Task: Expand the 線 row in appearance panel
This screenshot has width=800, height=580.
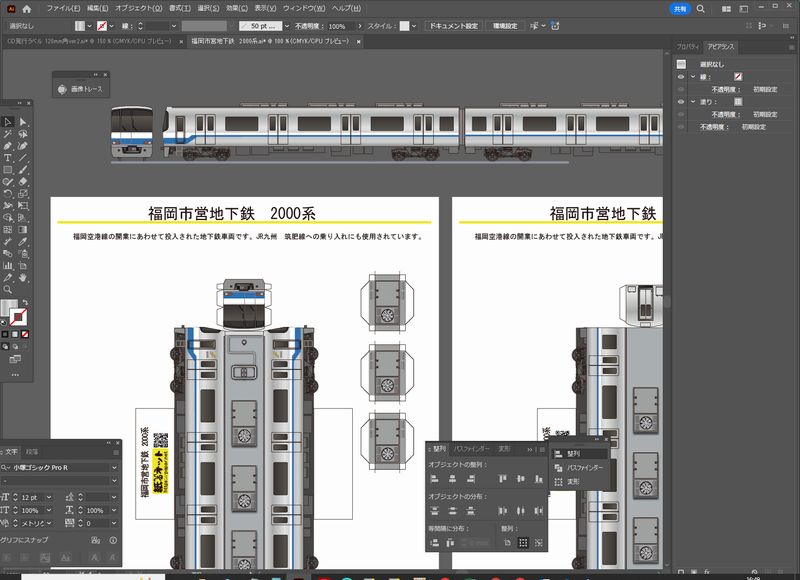Action: point(693,76)
